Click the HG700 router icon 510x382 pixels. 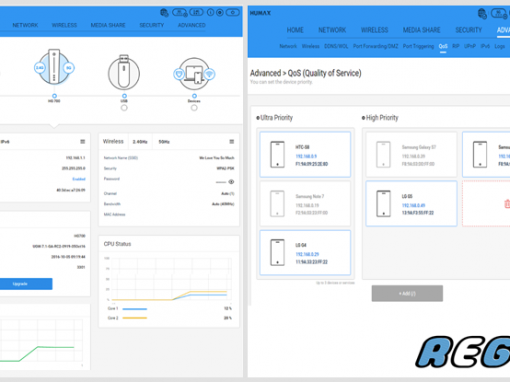tap(54, 67)
